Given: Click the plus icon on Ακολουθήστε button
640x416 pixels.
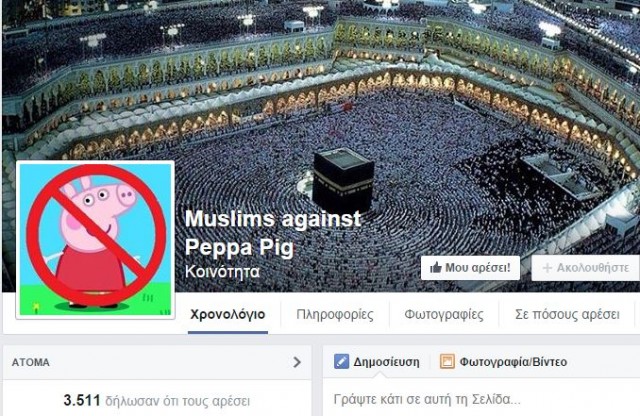Looking at the screenshot, I should [x=547, y=268].
